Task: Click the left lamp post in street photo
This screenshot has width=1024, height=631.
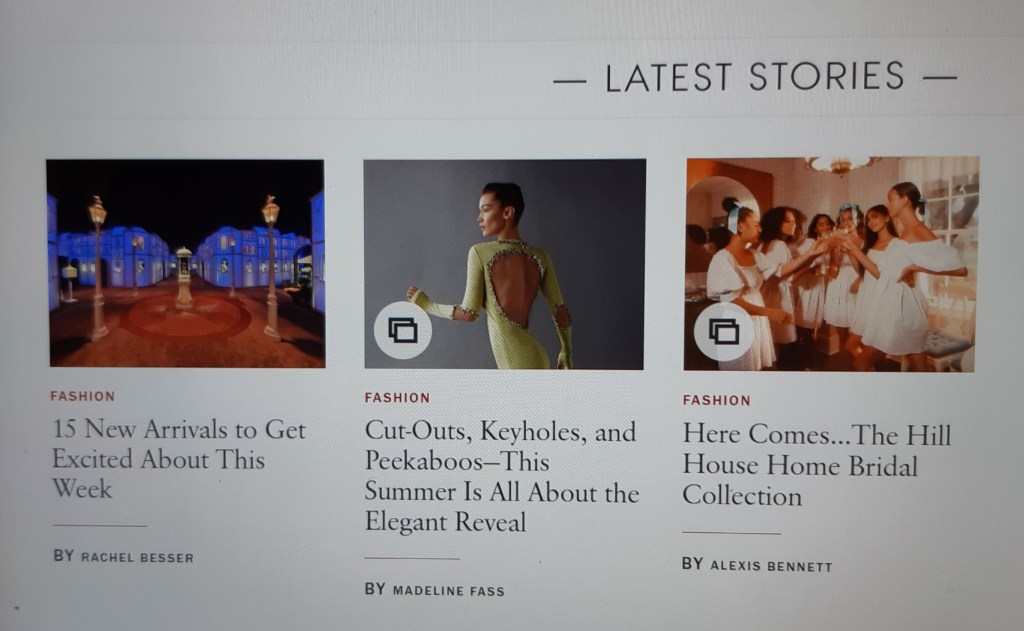Action: tap(98, 268)
